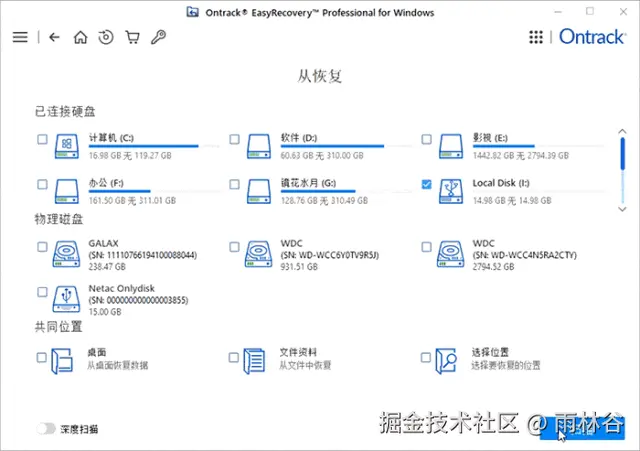640x451 pixels.
Task: Check the 镜花水月 (G:) checkbox
Action: pyautogui.click(x=234, y=184)
